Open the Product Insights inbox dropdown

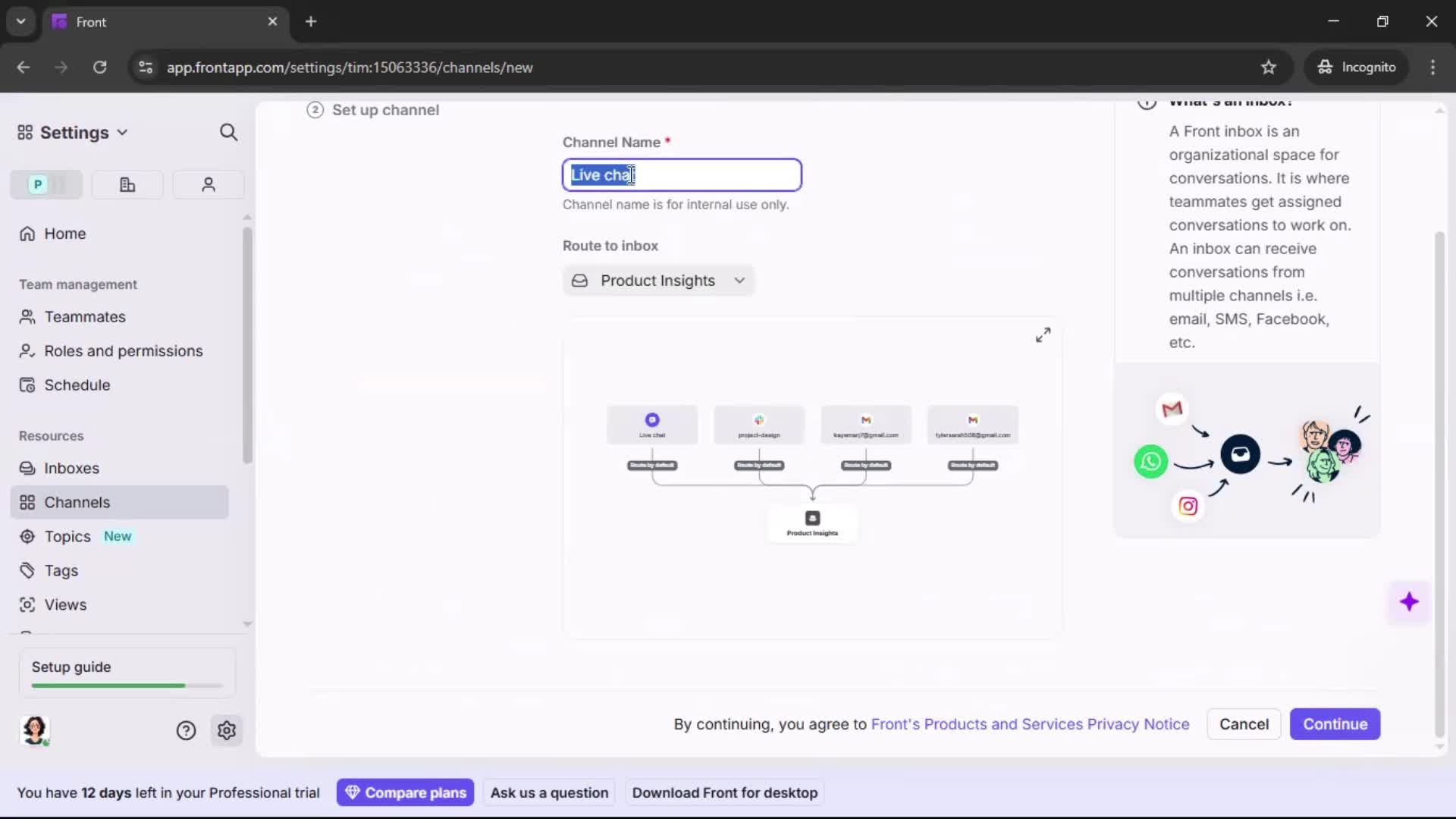(658, 281)
